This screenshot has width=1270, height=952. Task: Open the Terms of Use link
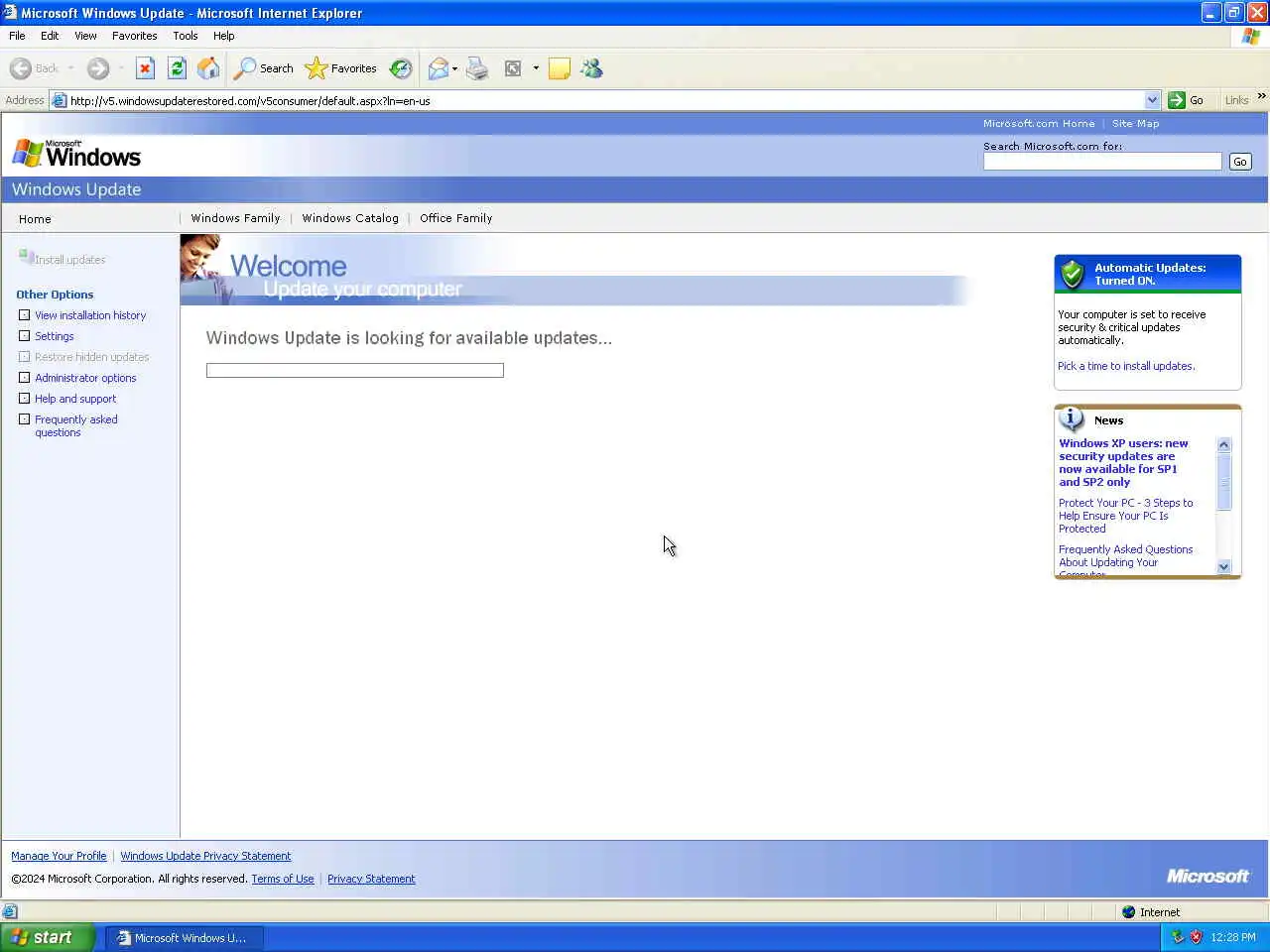click(x=283, y=879)
